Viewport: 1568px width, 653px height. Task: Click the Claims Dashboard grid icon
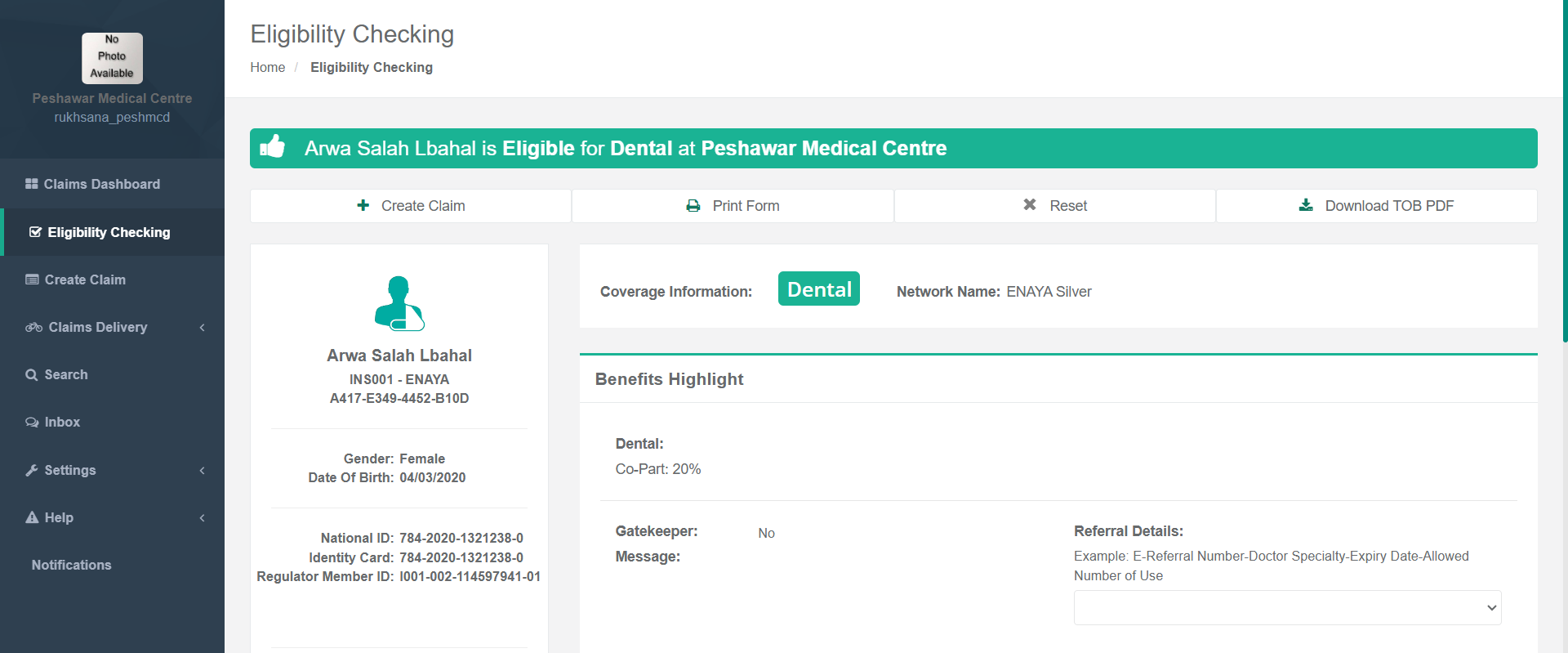[x=32, y=184]
